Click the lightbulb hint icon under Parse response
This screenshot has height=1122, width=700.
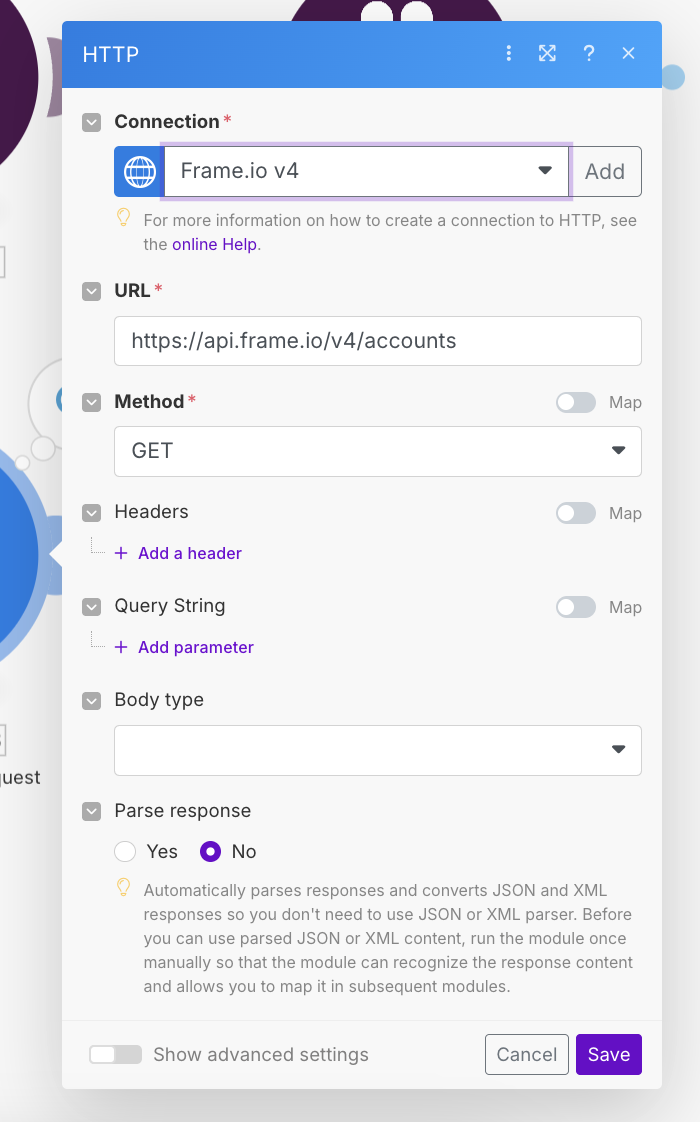[x=124, y=887]
